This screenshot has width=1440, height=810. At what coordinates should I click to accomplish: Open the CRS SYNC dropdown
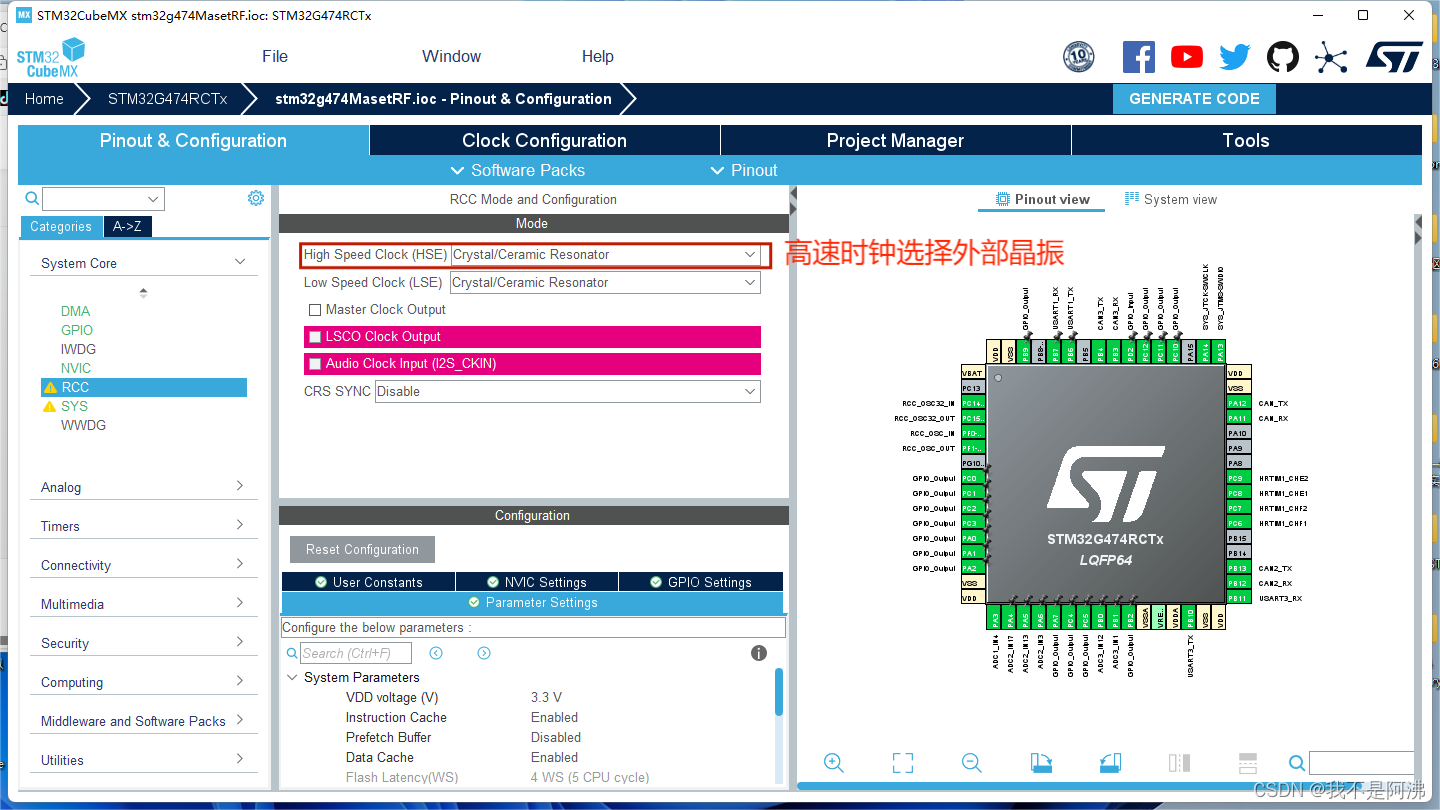749,391
